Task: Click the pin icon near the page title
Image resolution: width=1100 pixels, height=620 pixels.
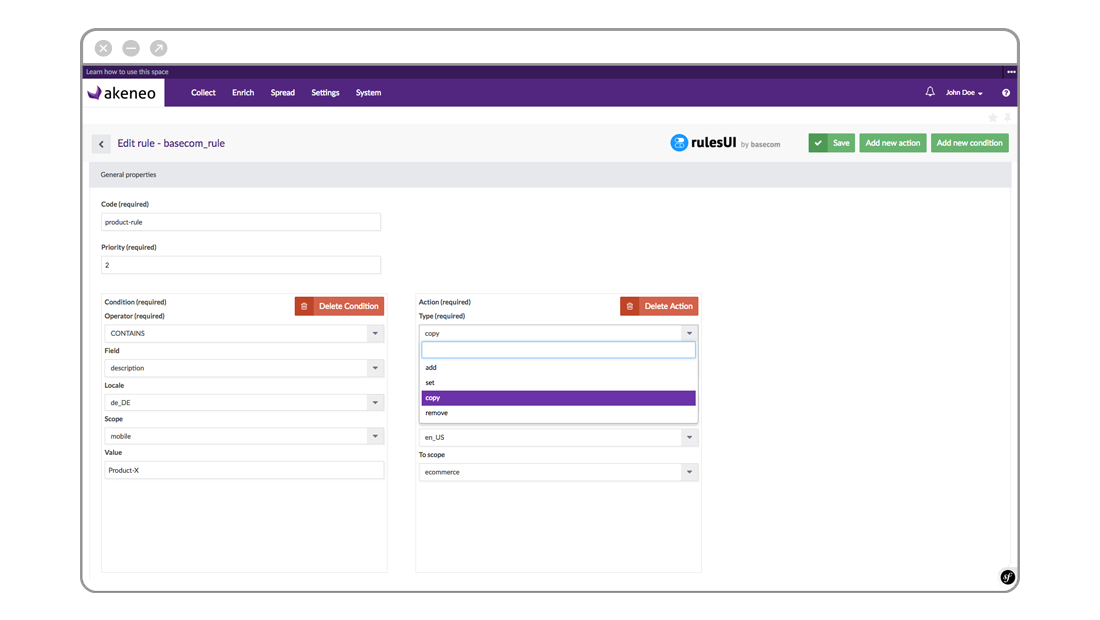Action: click(1007, 117)
